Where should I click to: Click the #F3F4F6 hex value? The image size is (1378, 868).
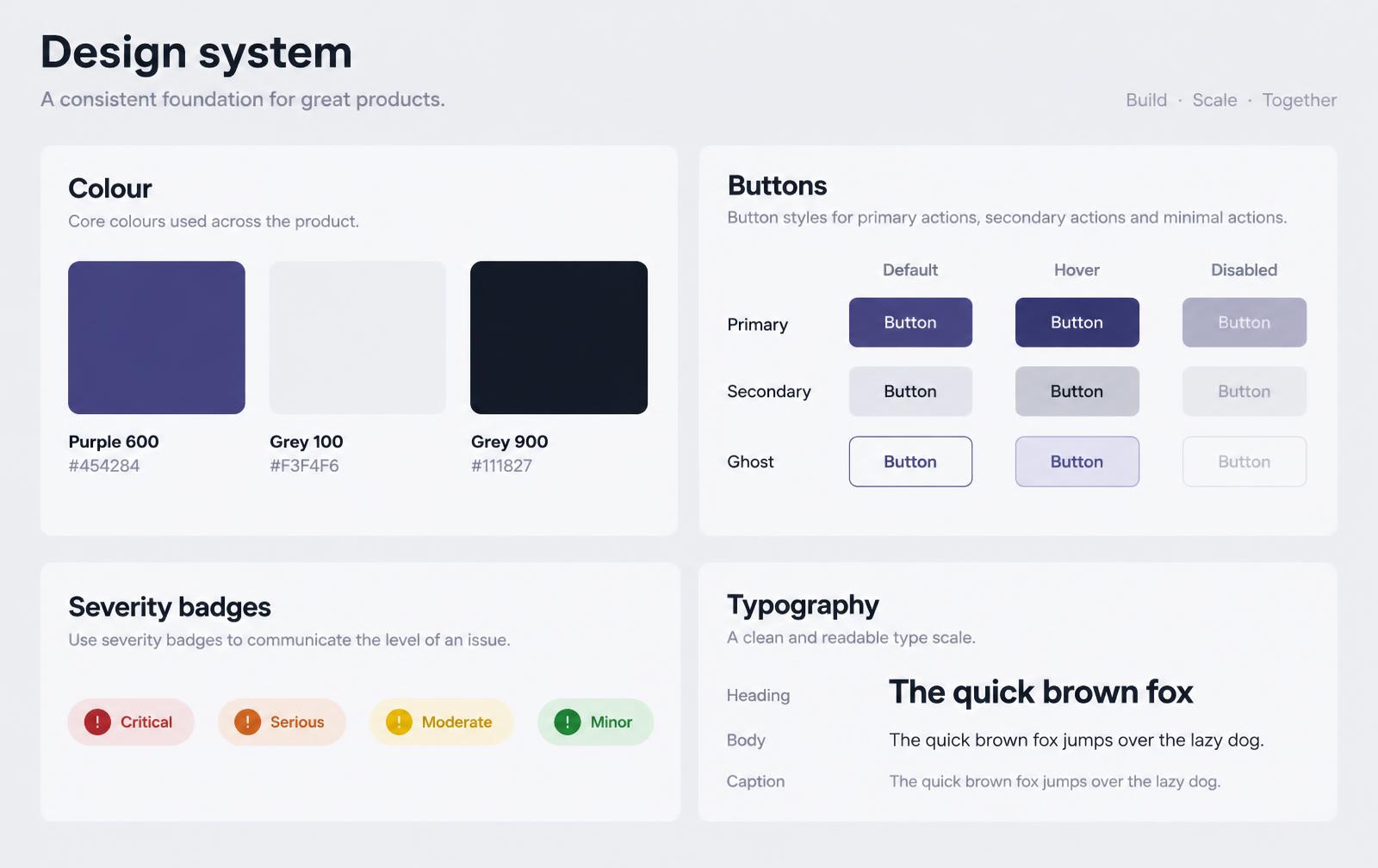click(x=304, y=466)
